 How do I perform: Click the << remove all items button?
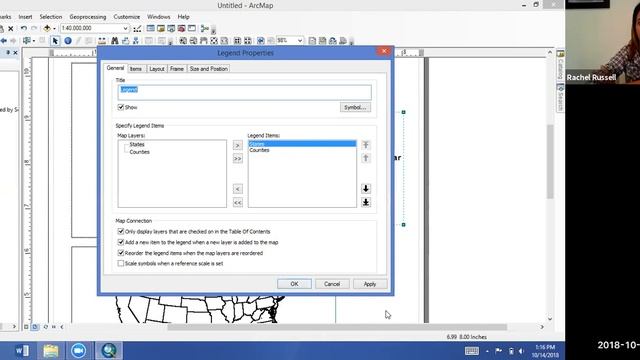pyautogui.click(x=238, y=202)
